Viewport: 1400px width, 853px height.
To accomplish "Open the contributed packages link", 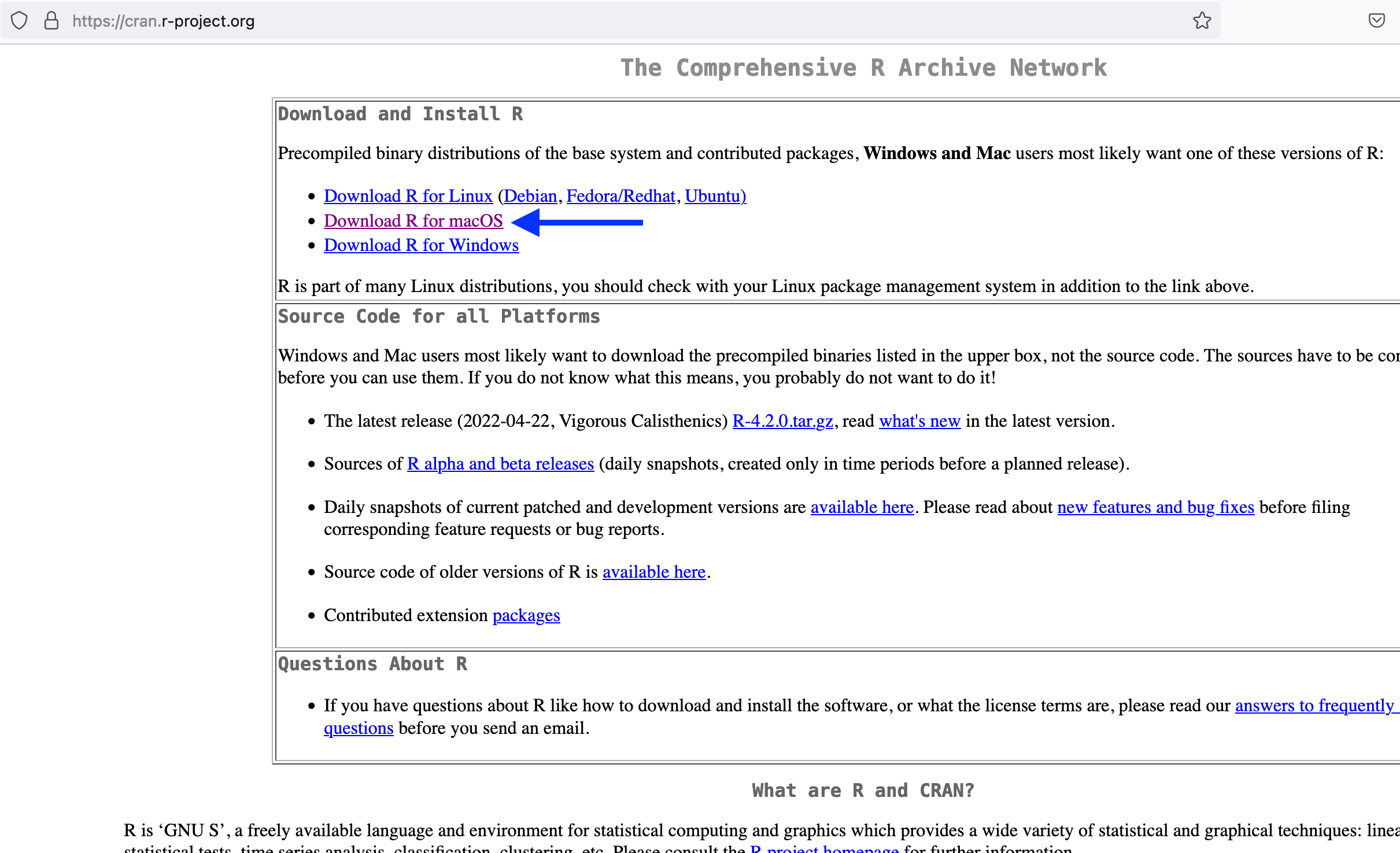I will [526, 615].
